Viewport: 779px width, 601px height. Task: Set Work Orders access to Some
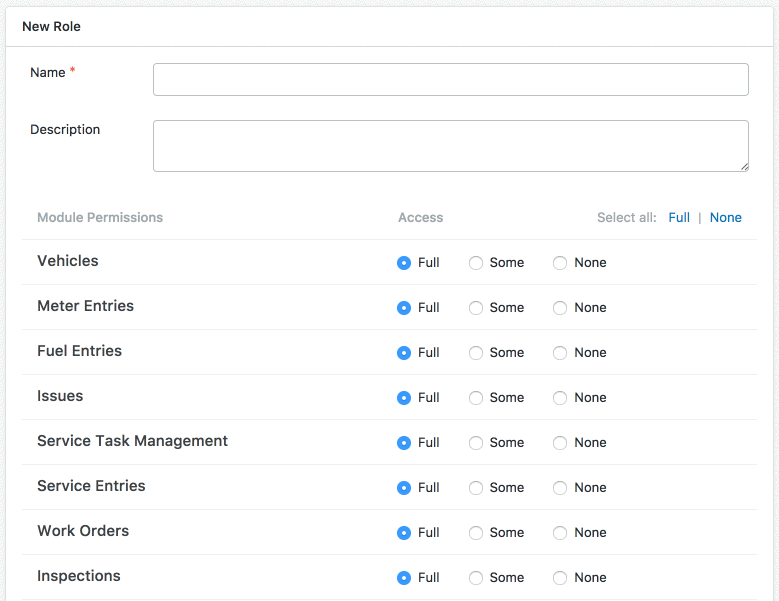pyautogui.click(x=476, y=533)
